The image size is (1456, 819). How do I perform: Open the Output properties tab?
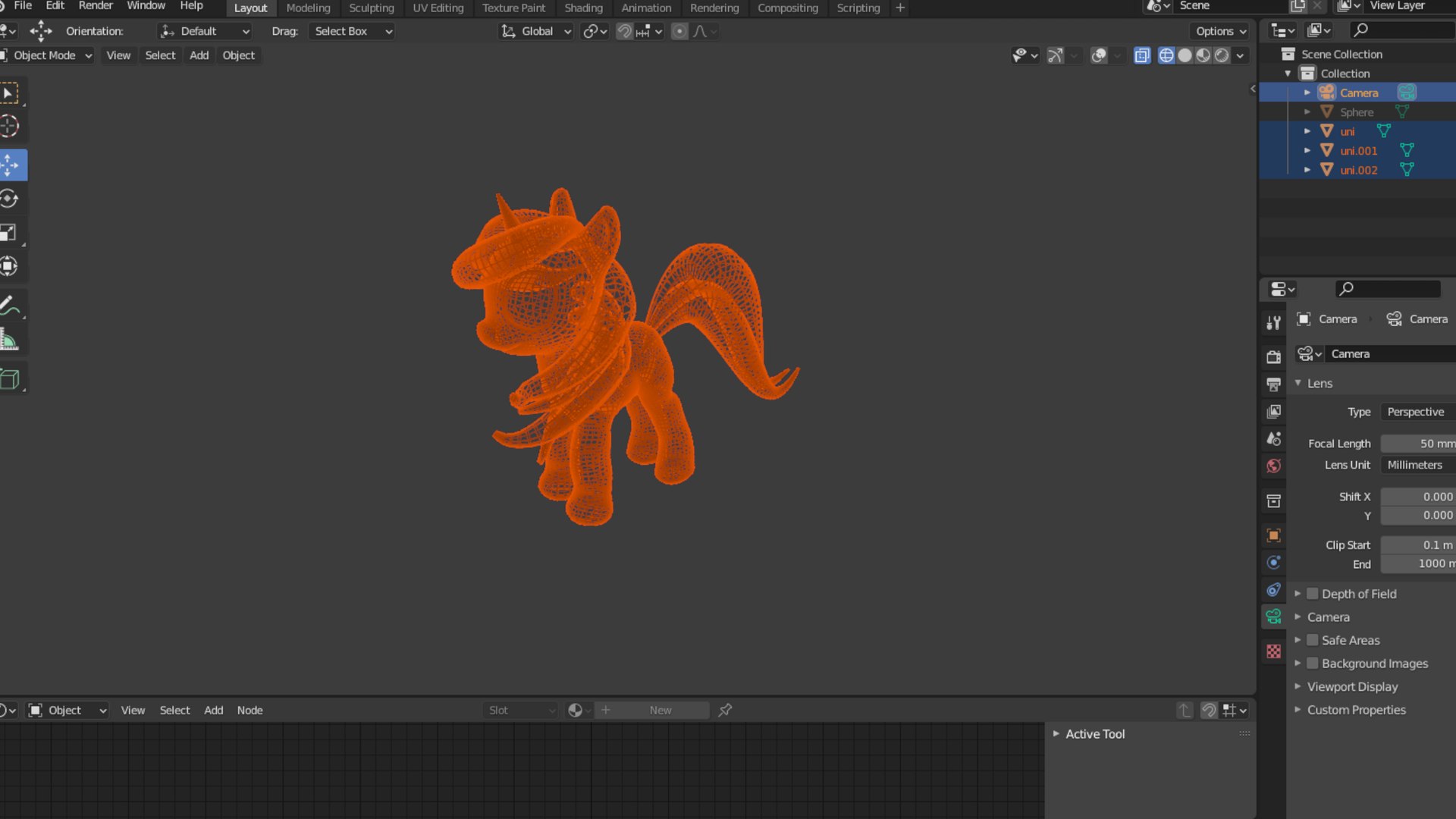[x=1274, y=384]
